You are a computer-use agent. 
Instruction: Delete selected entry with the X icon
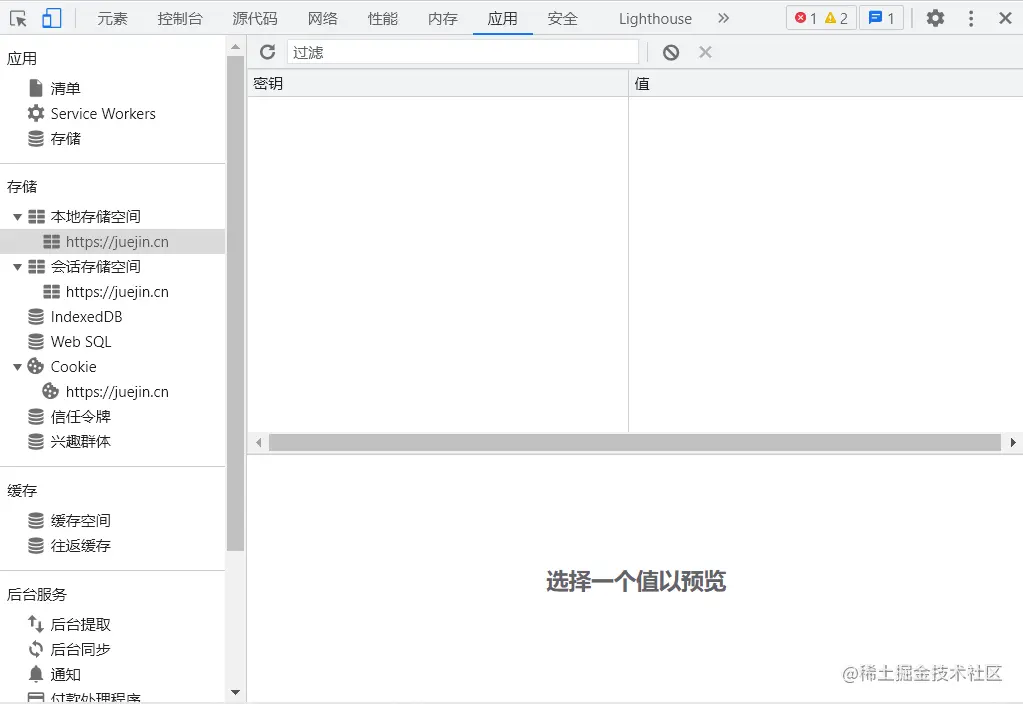click(x=705, y=52)
